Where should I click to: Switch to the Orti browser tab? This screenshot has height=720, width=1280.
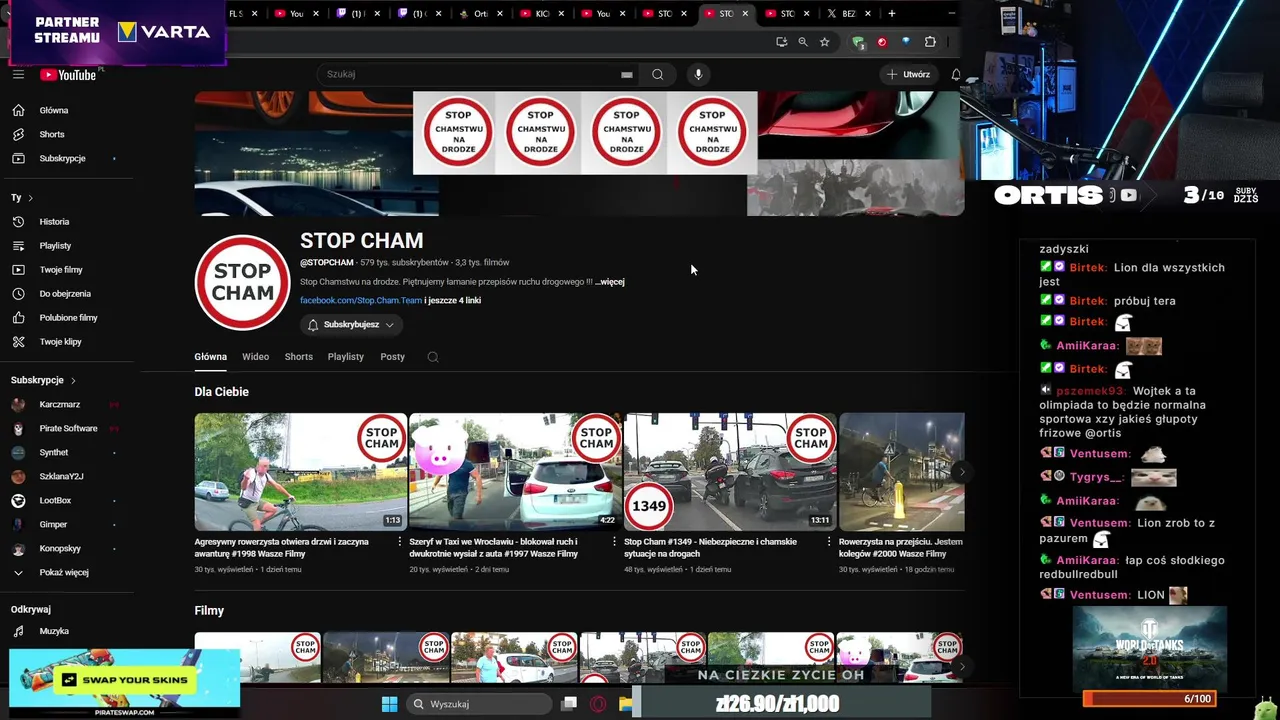pyautogui.click(x=480, y=13)
